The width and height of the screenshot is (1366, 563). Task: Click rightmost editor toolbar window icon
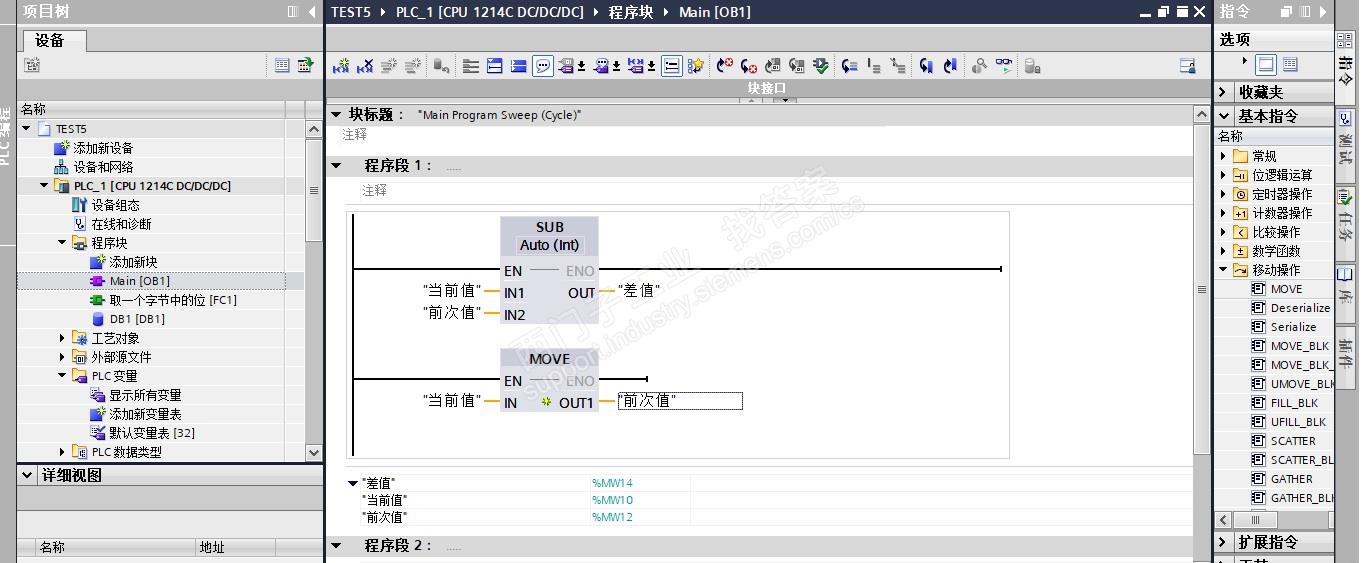[1187, 66]
